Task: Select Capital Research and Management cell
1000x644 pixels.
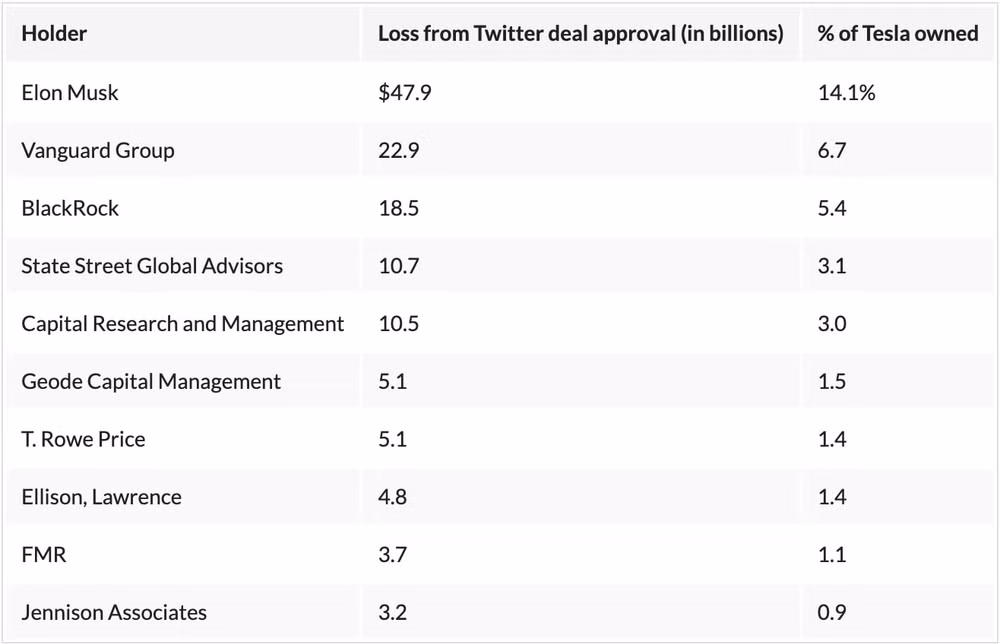Action: click(182, 324)
